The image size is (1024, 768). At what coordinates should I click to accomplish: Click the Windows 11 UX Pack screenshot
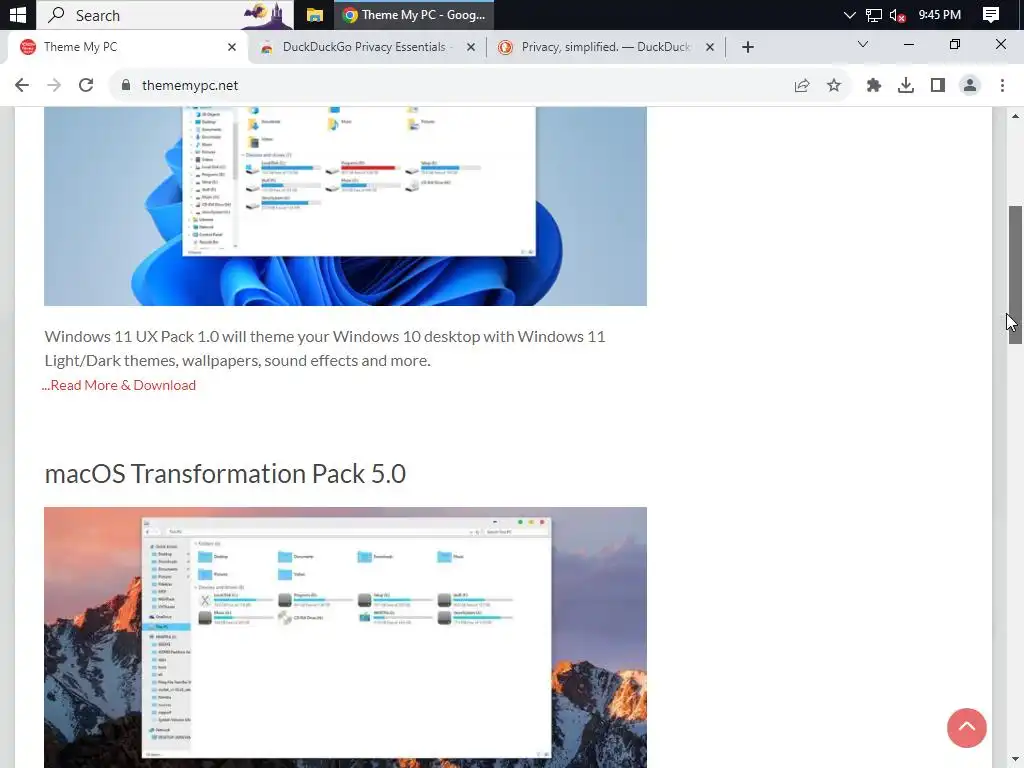pyautogui.click(x=345, y=206)
